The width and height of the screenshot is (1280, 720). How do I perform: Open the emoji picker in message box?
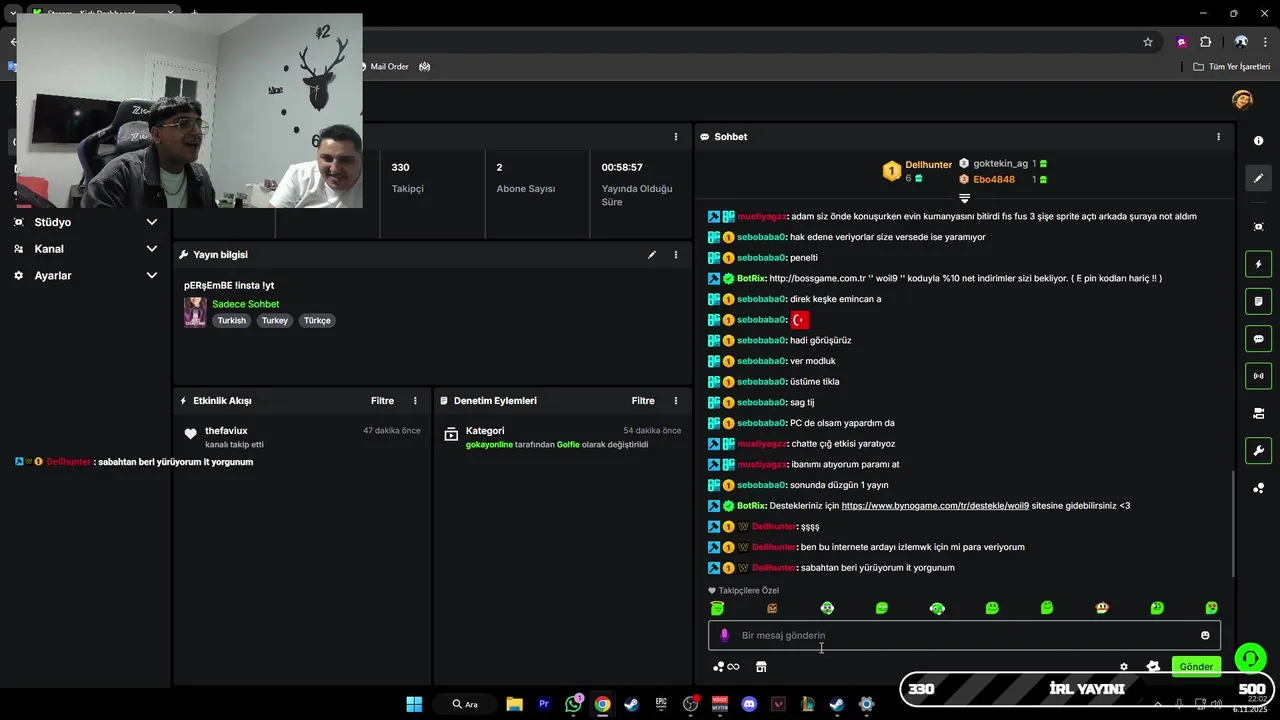1205,635
